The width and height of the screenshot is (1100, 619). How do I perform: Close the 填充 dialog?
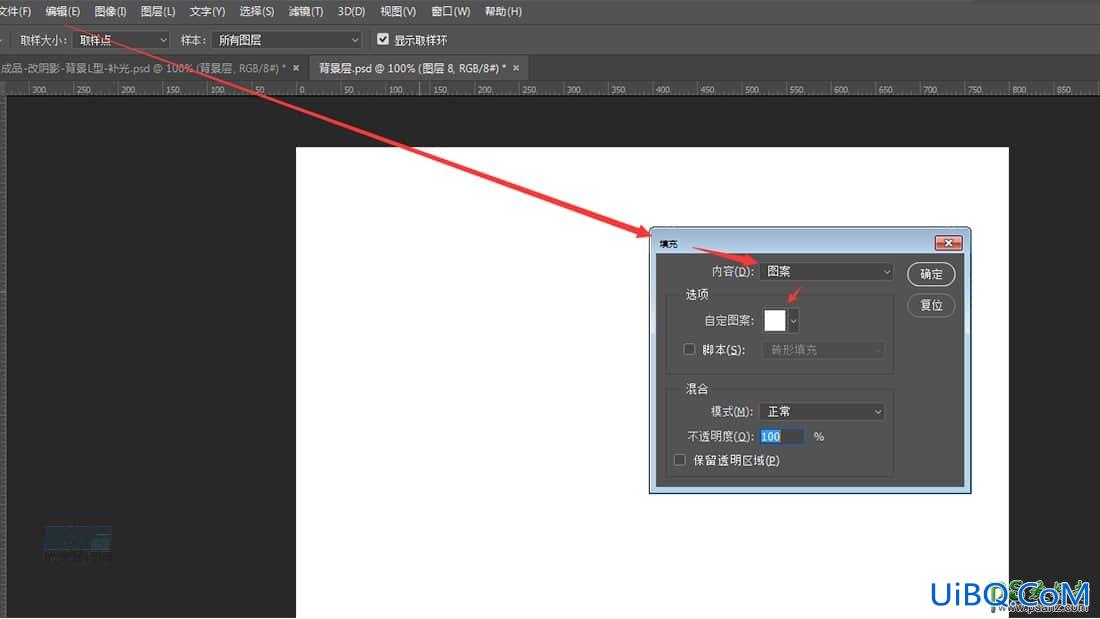tap(948, 243)
